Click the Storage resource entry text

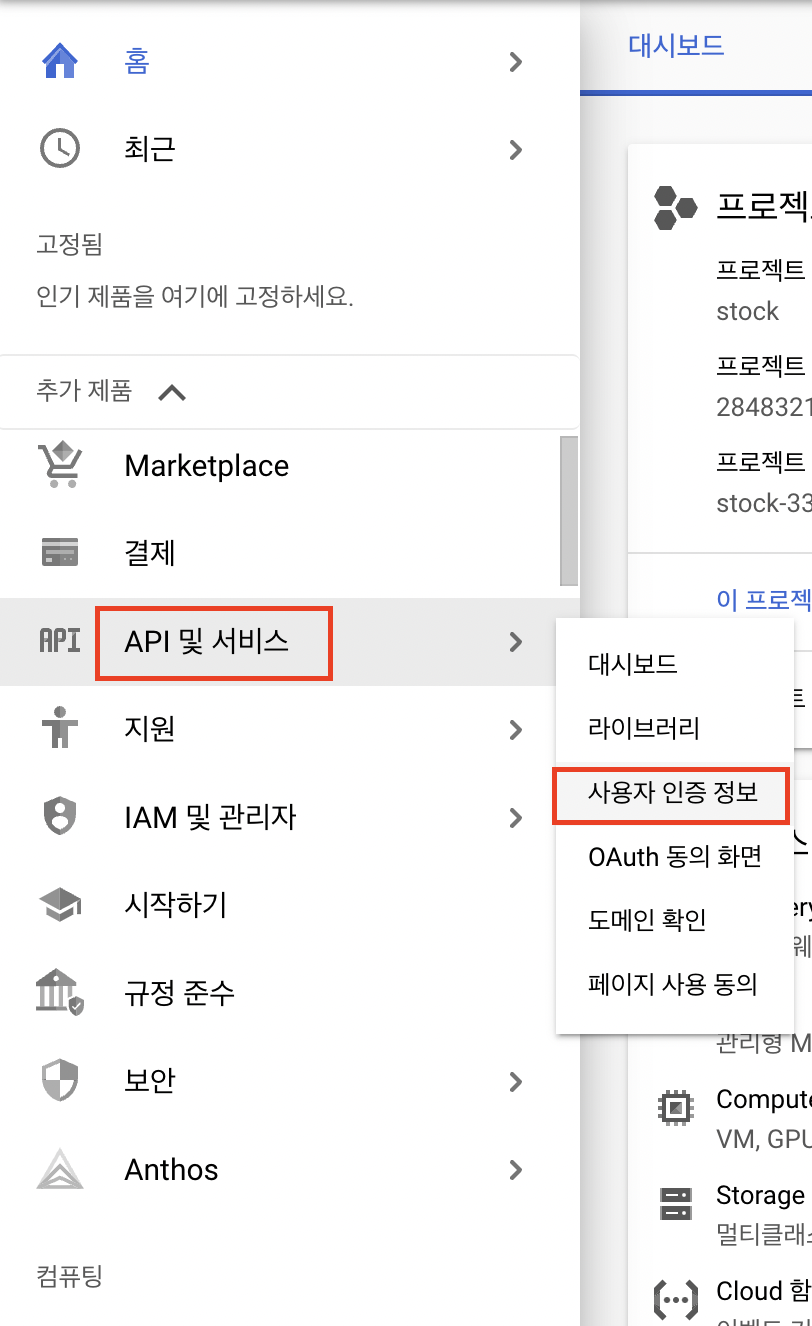761,1195
